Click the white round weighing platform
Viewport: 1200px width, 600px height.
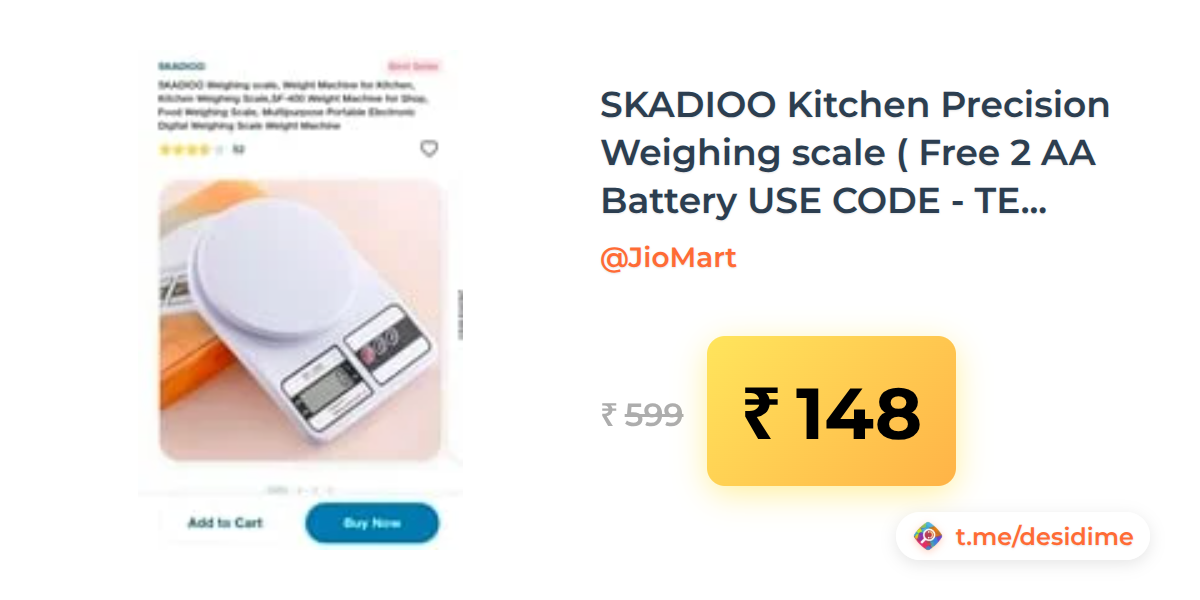pyautogui.click(x=272, y=267)
